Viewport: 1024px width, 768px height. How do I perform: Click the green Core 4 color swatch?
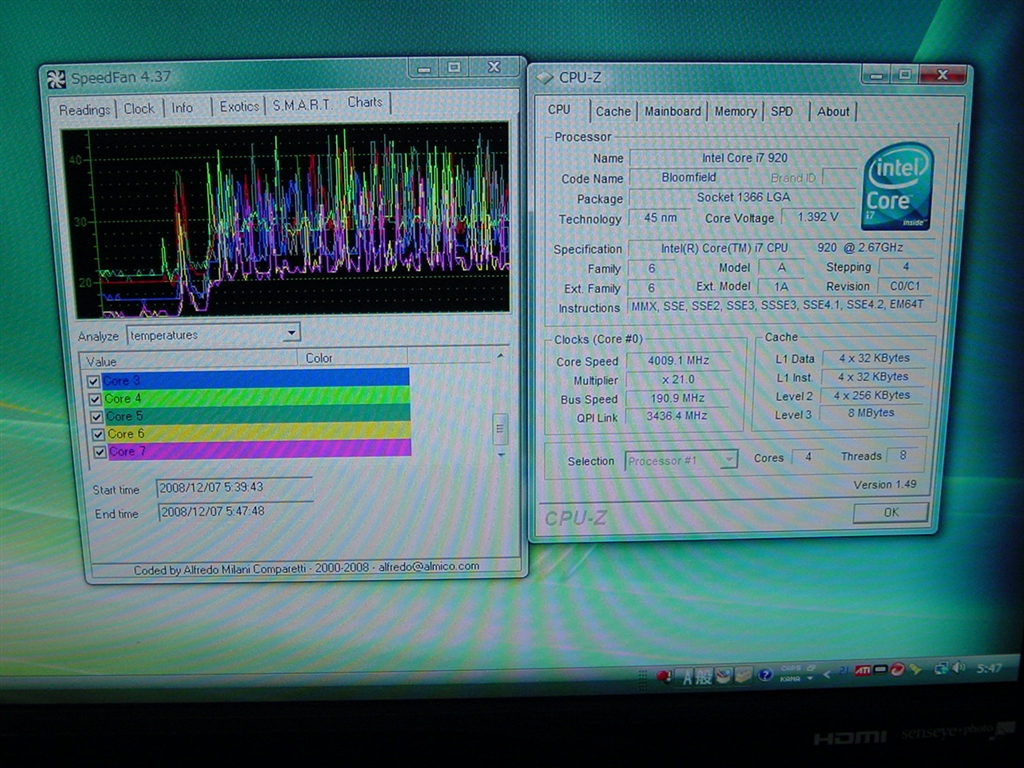pos(257,396)
